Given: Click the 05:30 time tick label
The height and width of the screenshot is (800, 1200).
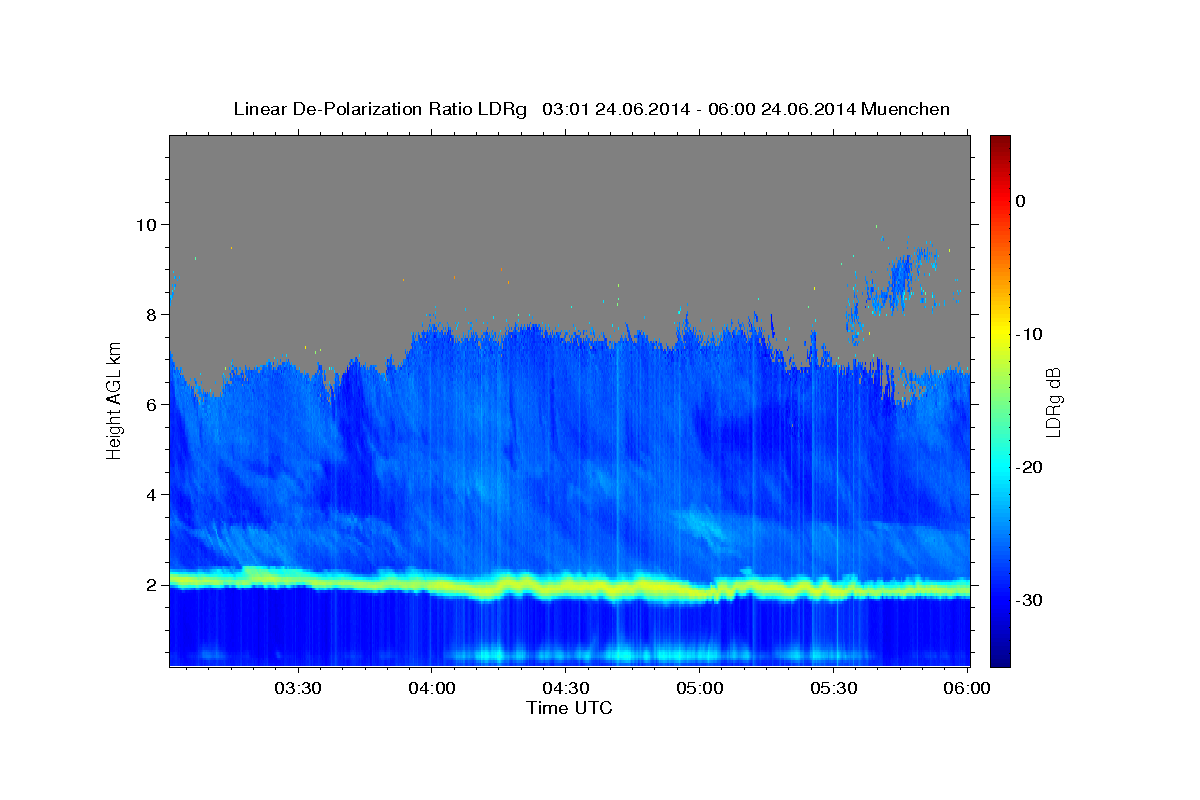Looking at the screenshot, I should point(834,689).
